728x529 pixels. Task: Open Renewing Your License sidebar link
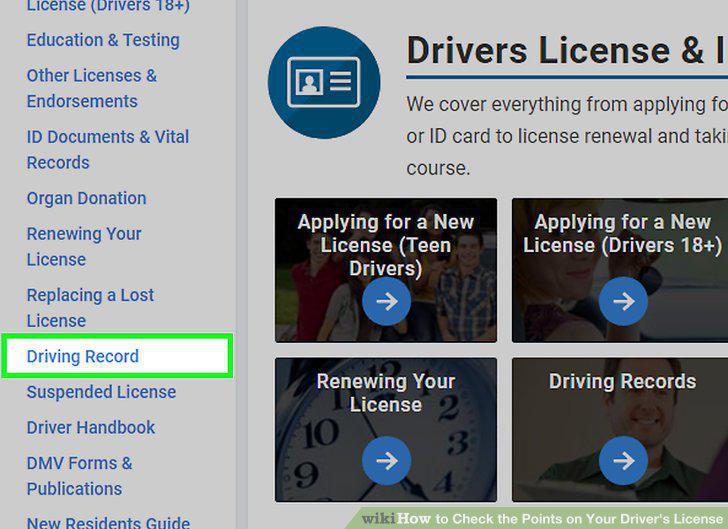84,247
